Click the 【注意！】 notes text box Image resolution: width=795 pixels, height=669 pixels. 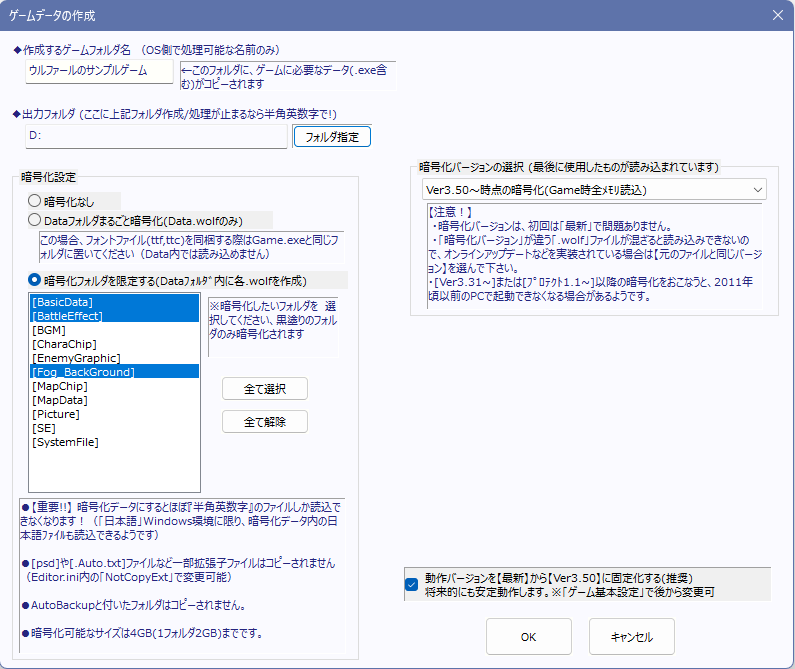click(x=595, y=256)
